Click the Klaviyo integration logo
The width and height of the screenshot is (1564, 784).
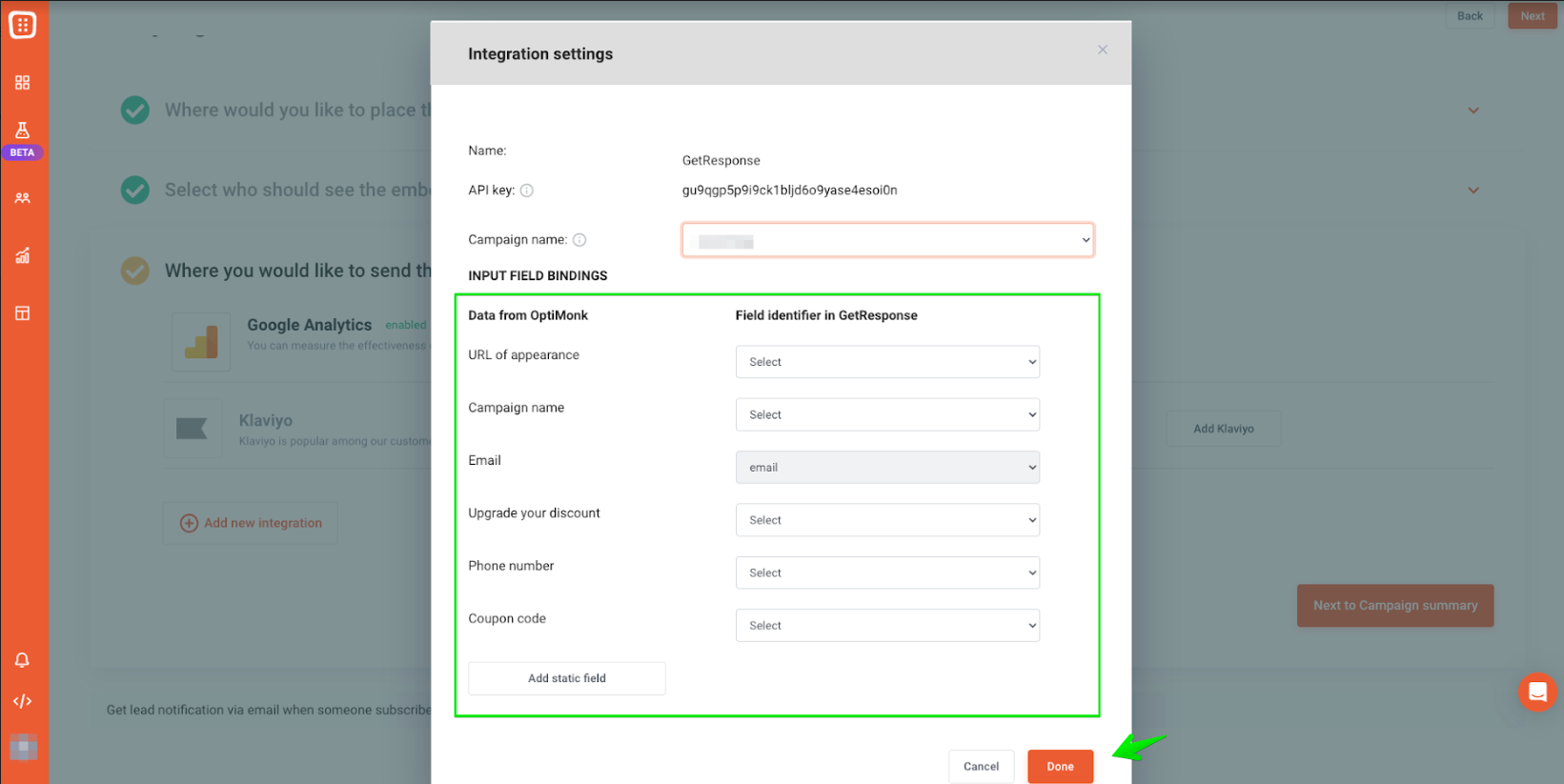[x=193, y=429]
